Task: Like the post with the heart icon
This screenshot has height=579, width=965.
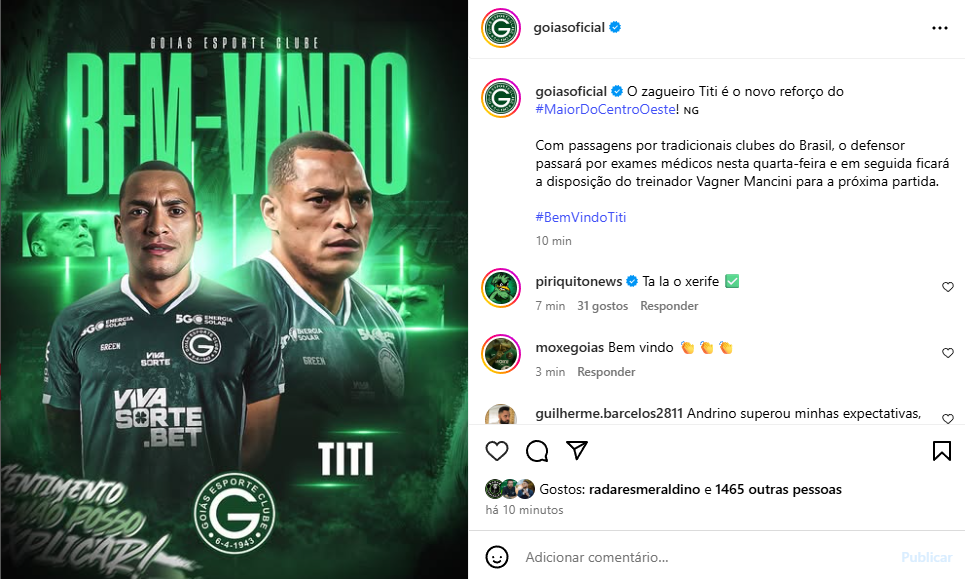Action: [497, 451]
